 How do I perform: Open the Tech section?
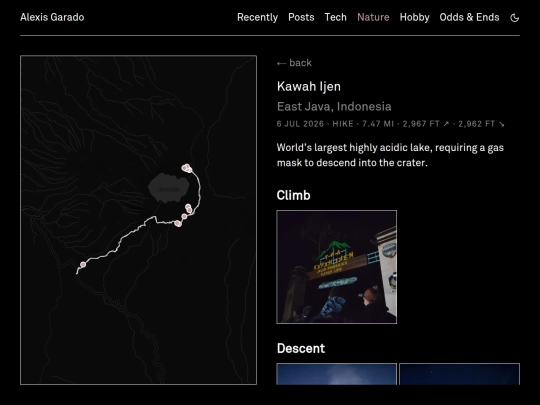(x=335, y=17)
